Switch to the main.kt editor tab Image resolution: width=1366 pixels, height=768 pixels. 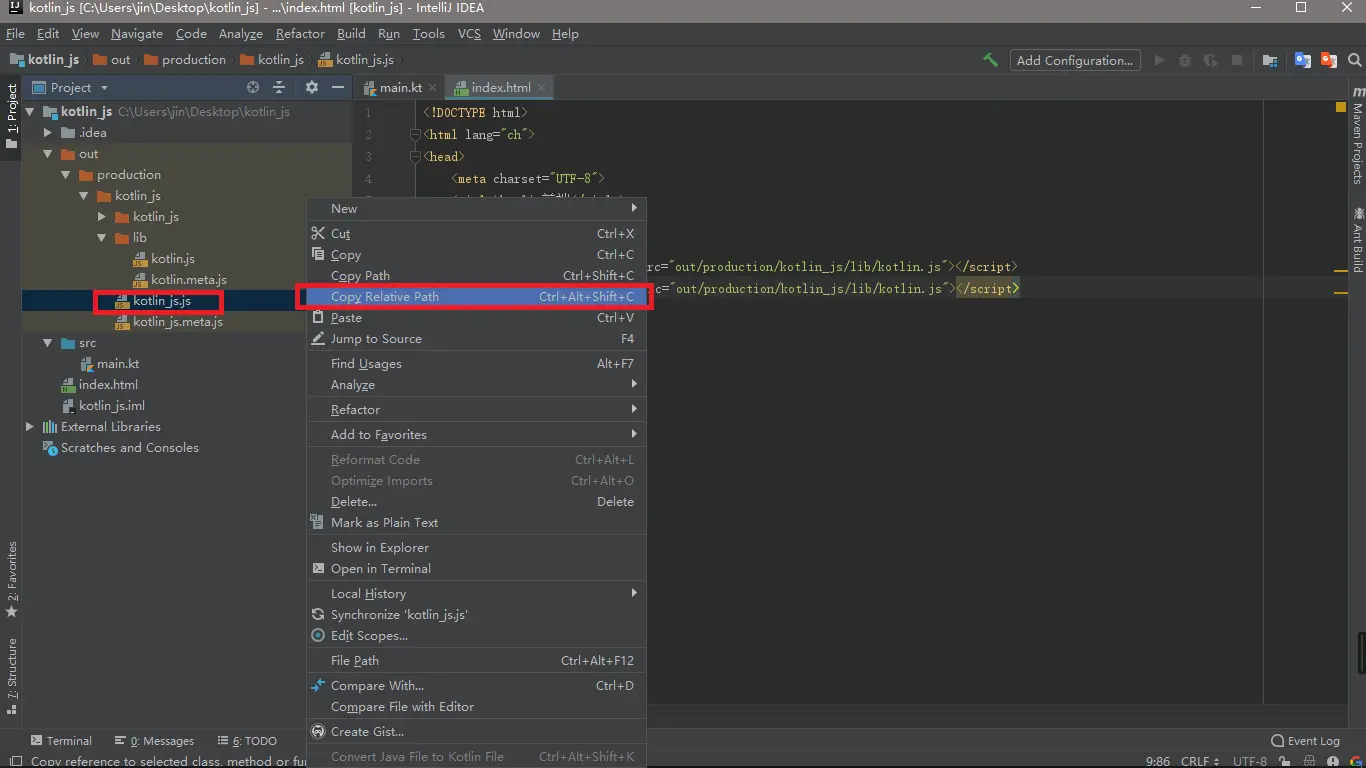(400, 88)
